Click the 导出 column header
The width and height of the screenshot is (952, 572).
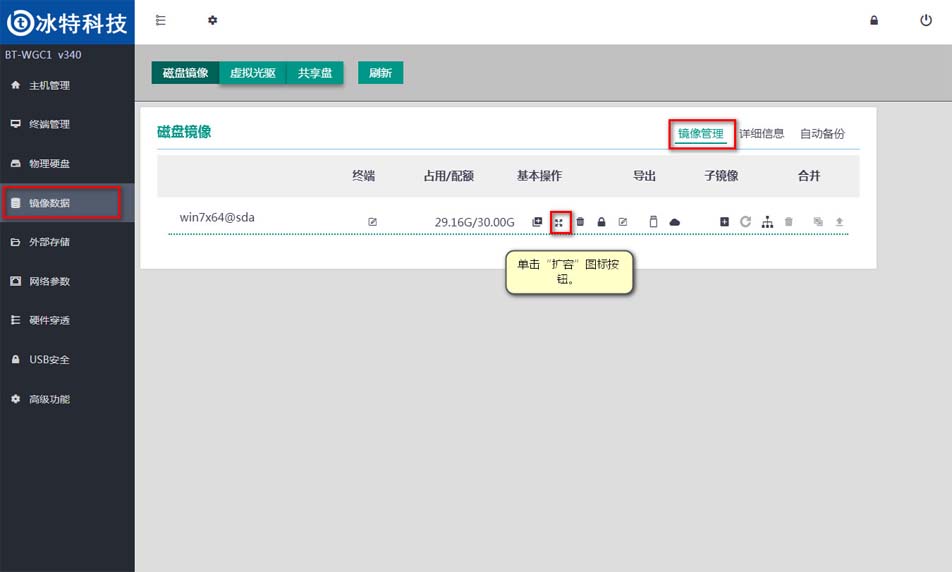pyautogui.click(x=644, y=176)
